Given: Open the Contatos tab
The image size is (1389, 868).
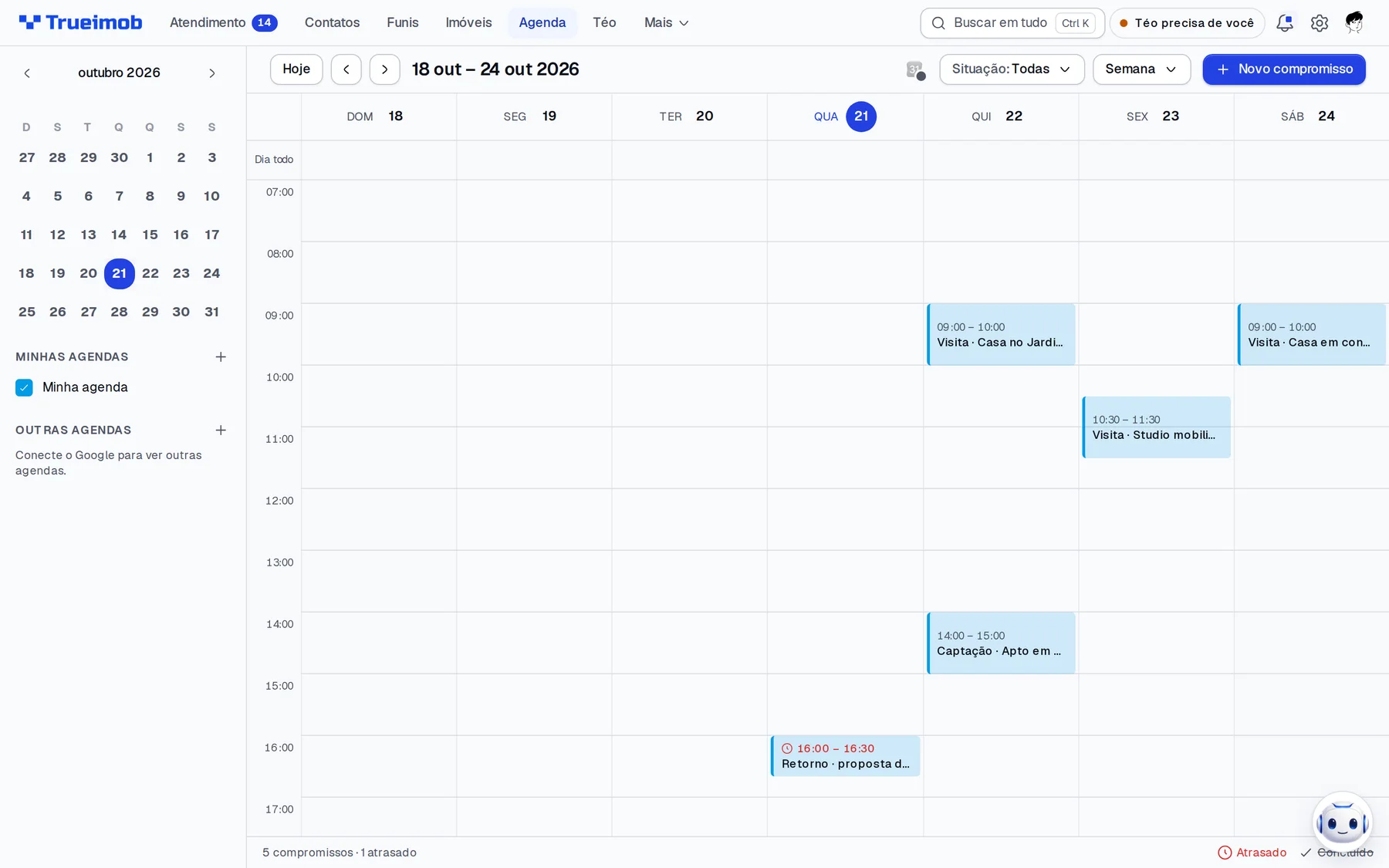Looking at the screenshot, I should tap(332, 23).
